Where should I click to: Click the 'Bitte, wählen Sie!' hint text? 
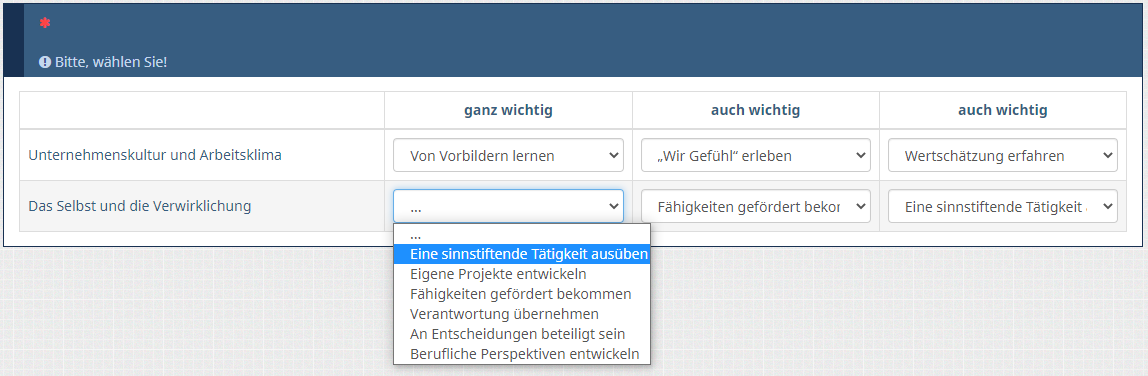(111, 62)
